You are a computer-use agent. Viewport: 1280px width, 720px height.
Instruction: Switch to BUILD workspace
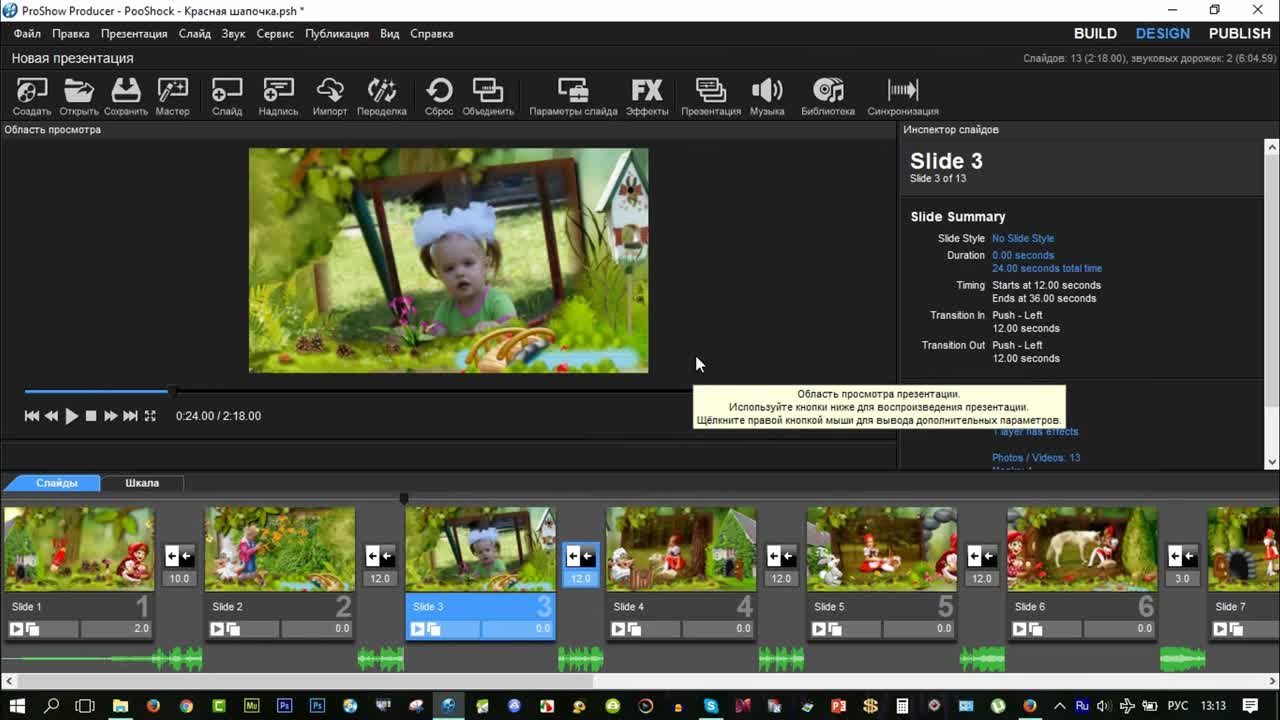(1095, 34)
